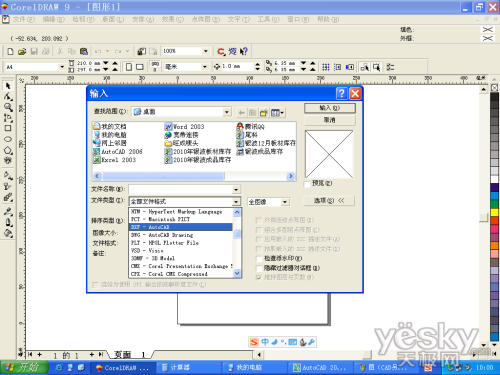Set landscape page orientation
500x375 pixels.
tap(140, 67)
